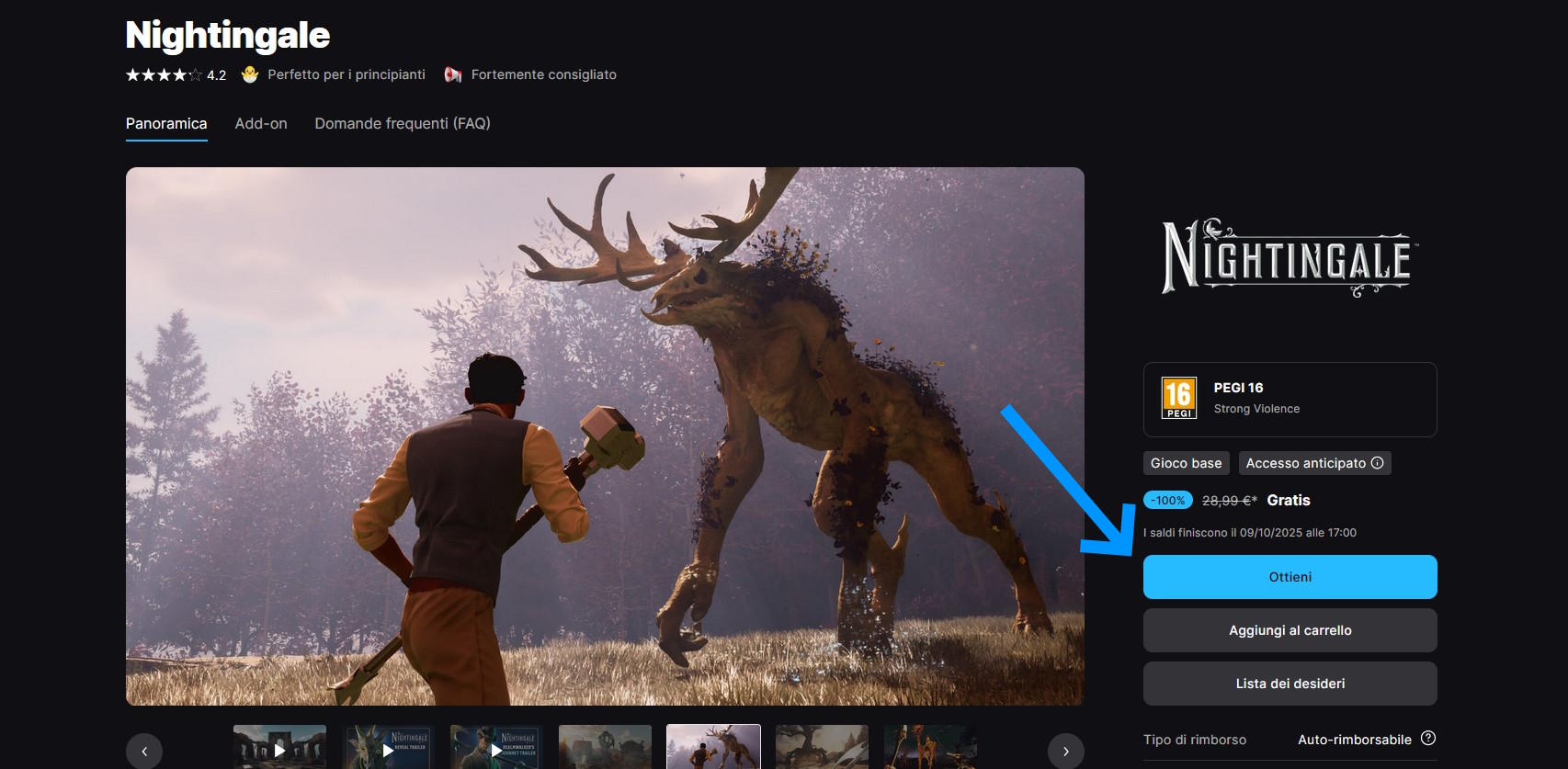Click the previous thumbnails arrow button

[144, 751]
